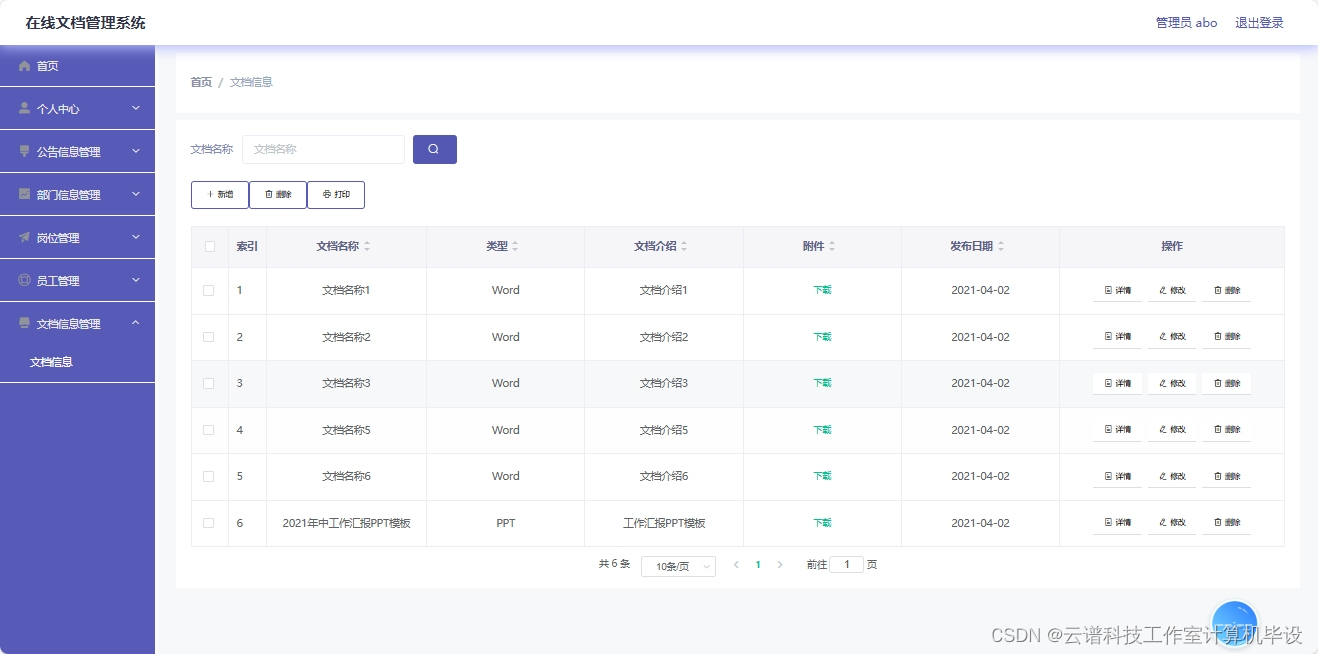Sort the table by 发布日期 ascending arrow
Viewport: 1318px width, 654px height.
point(1003,241)
